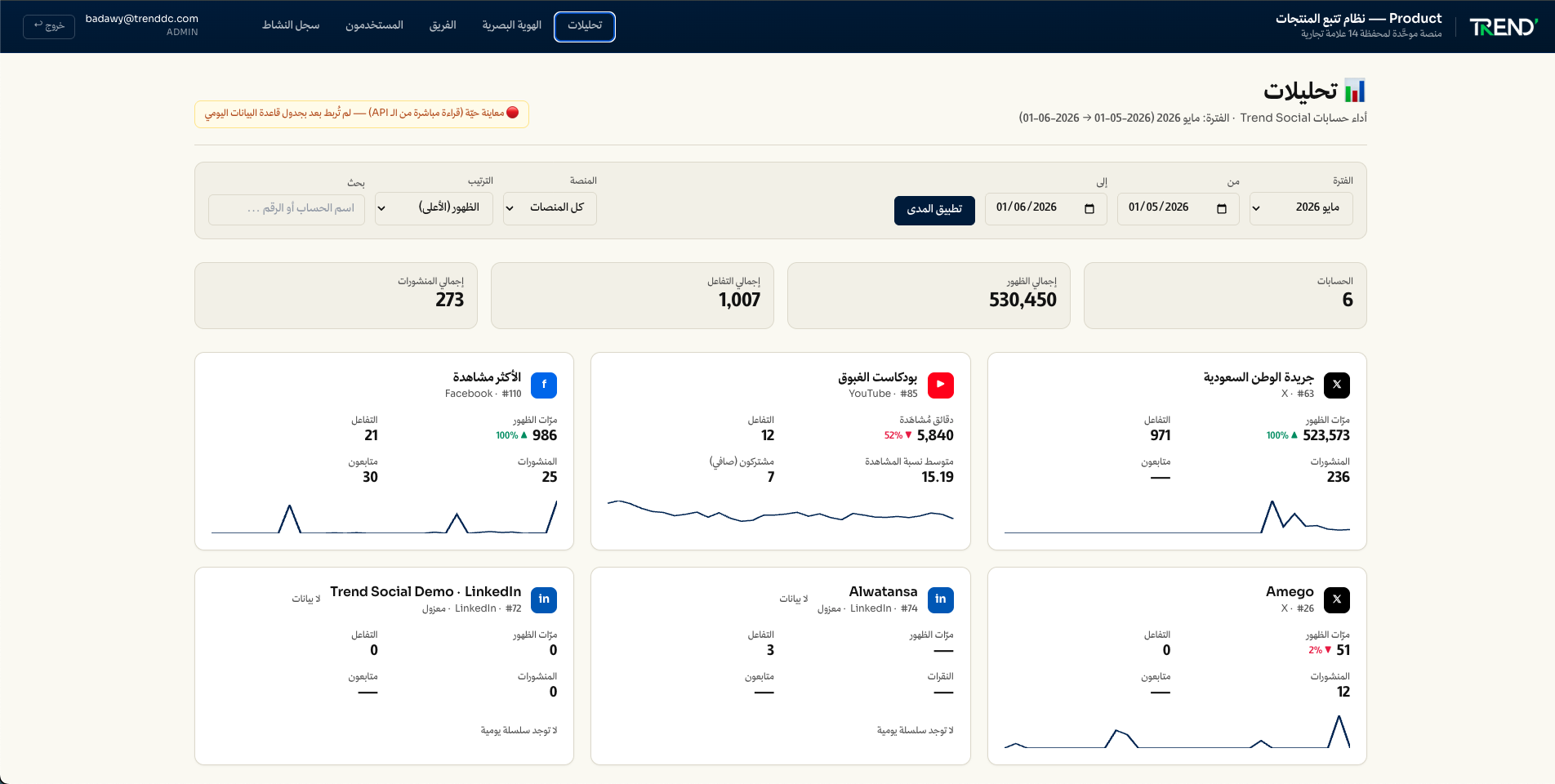Click the TREND logo in header
Image resolution: width=1555 pixels, height=784 pixels.
coord(1504,27)
